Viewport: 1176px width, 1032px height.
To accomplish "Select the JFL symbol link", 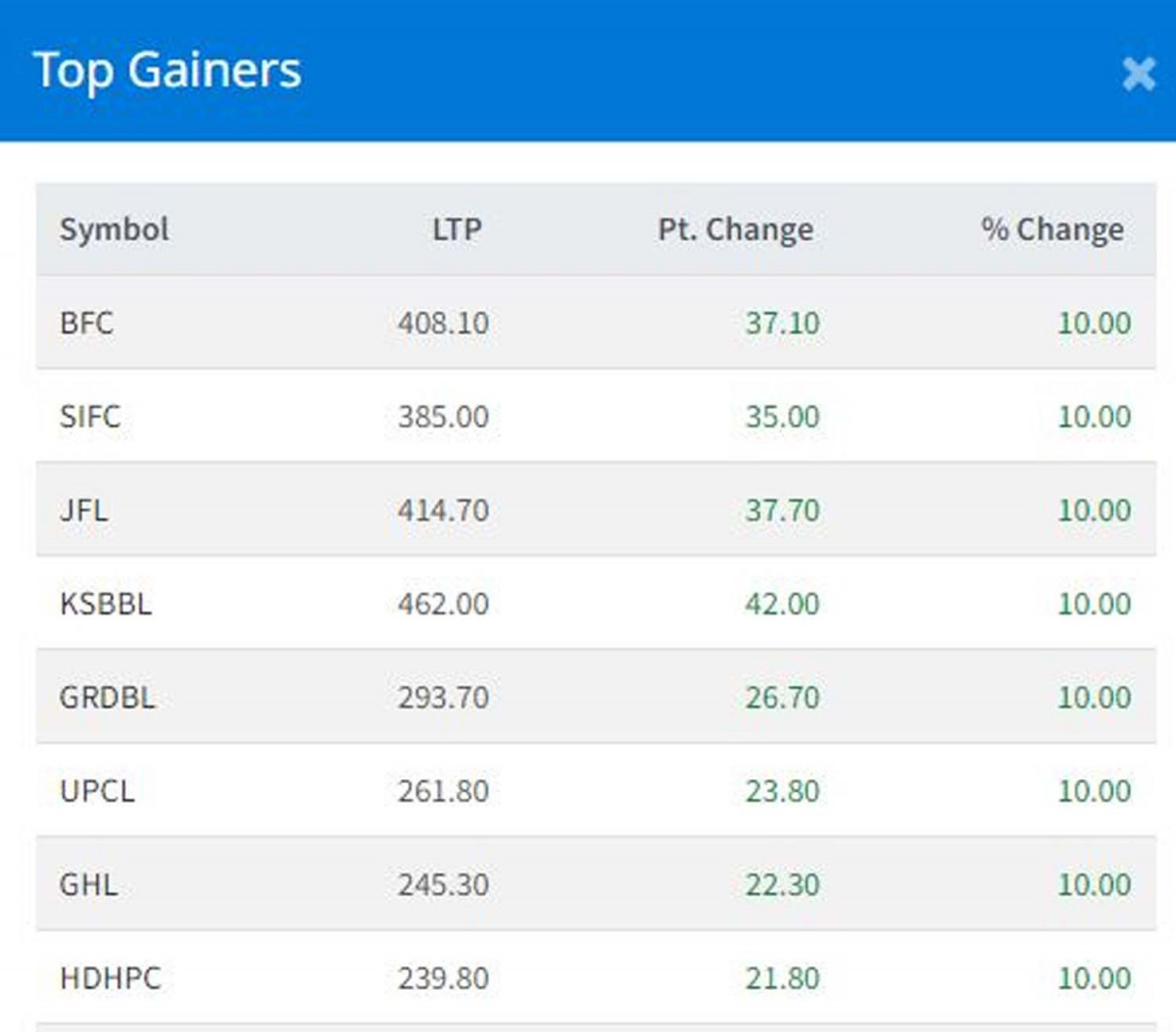I will point(84,510).
